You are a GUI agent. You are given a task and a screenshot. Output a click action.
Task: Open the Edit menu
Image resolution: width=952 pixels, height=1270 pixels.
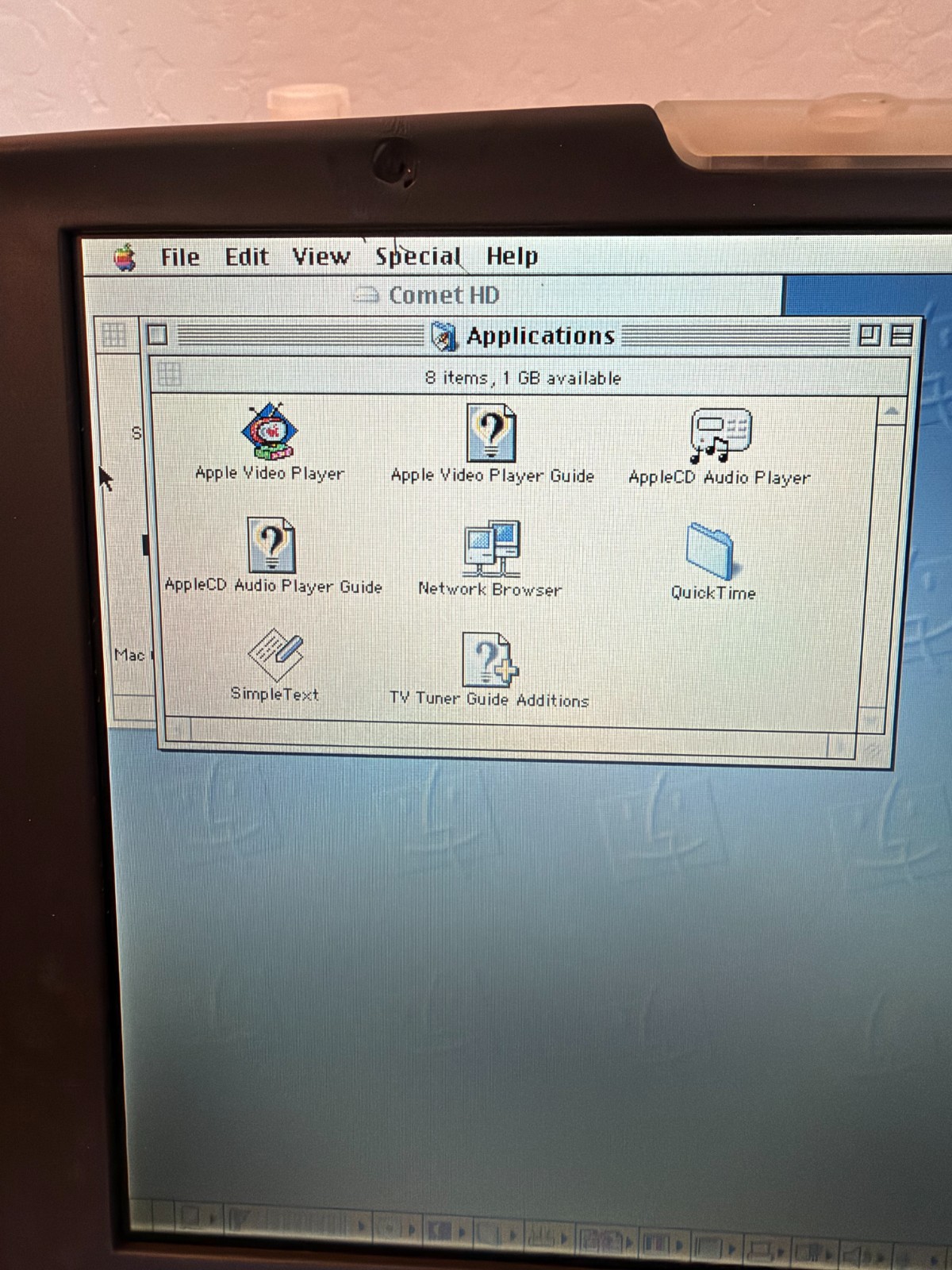247,257
